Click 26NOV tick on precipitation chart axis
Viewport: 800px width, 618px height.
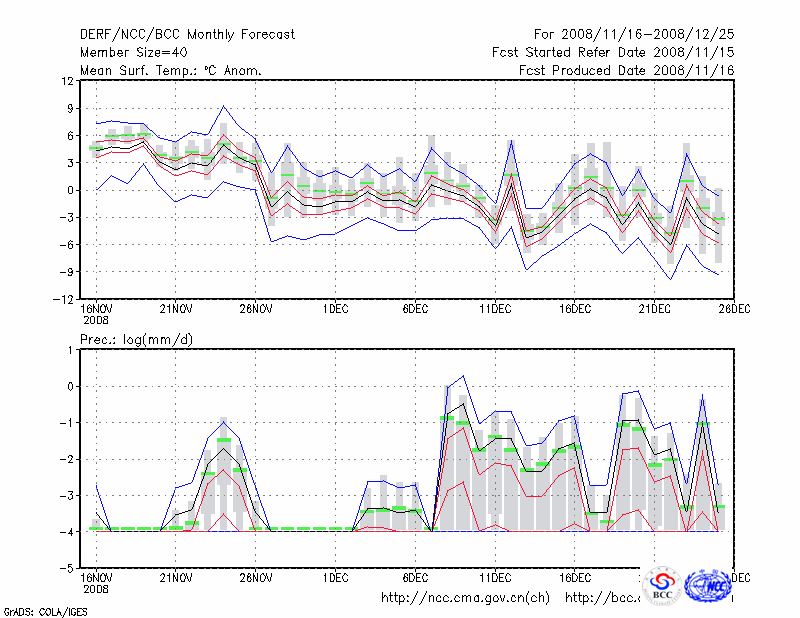(255, 578)
